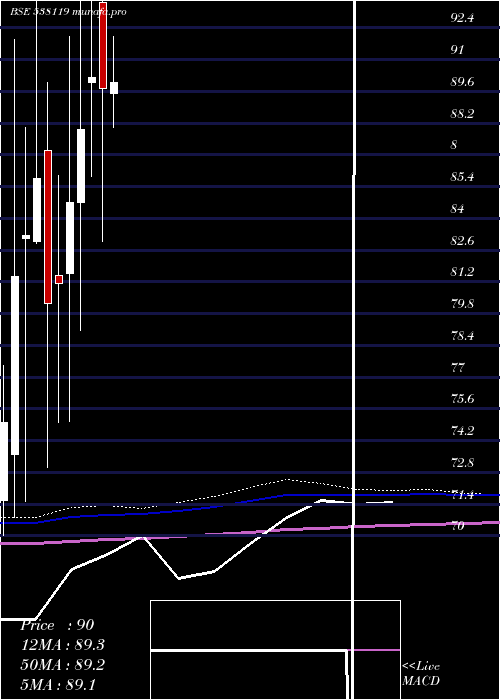Click the long red candle spanning 86 to 80
This screenshot has width=500, height=700.
(48, 227)
